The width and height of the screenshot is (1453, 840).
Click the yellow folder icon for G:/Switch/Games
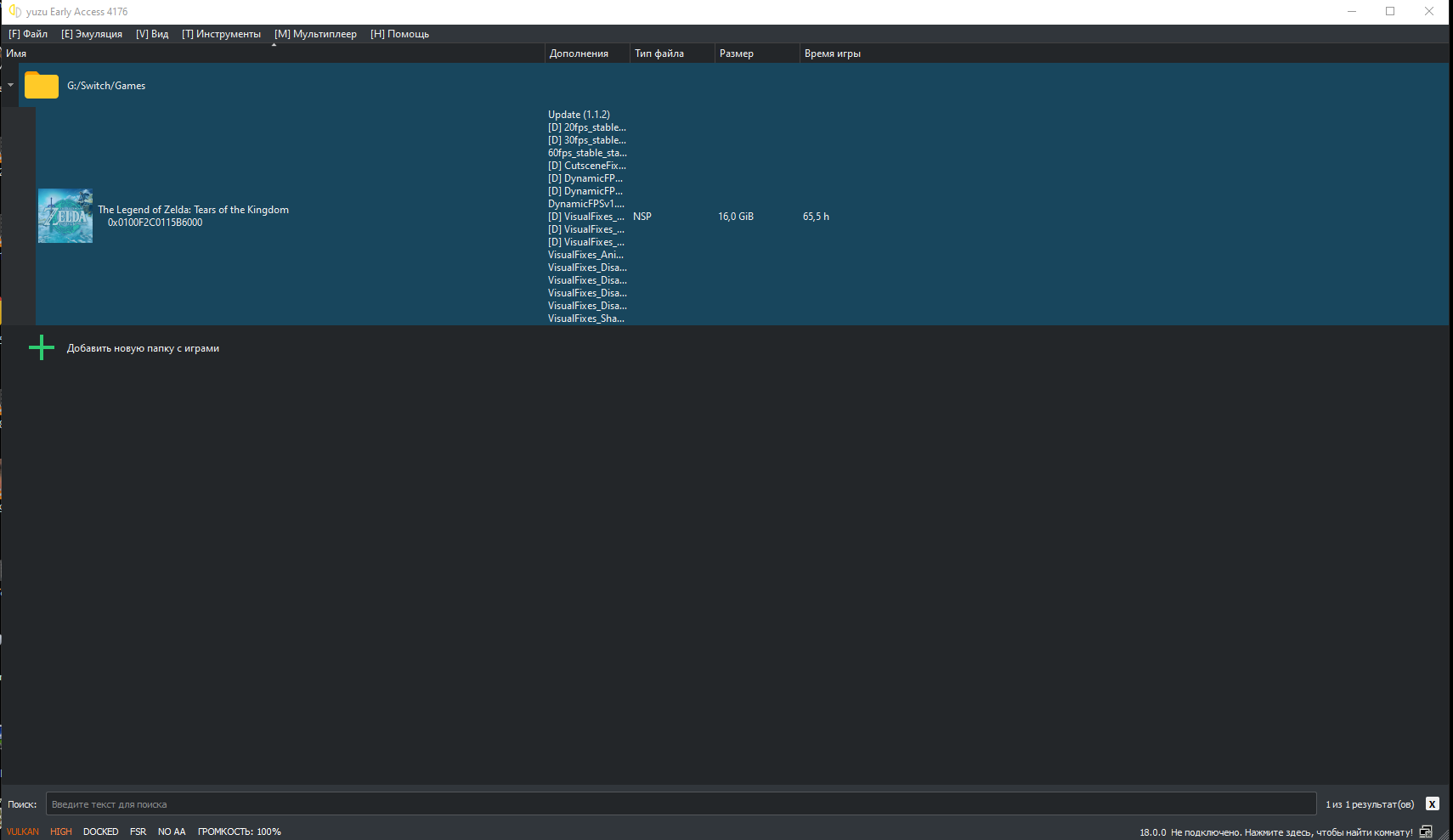point(42,85)
